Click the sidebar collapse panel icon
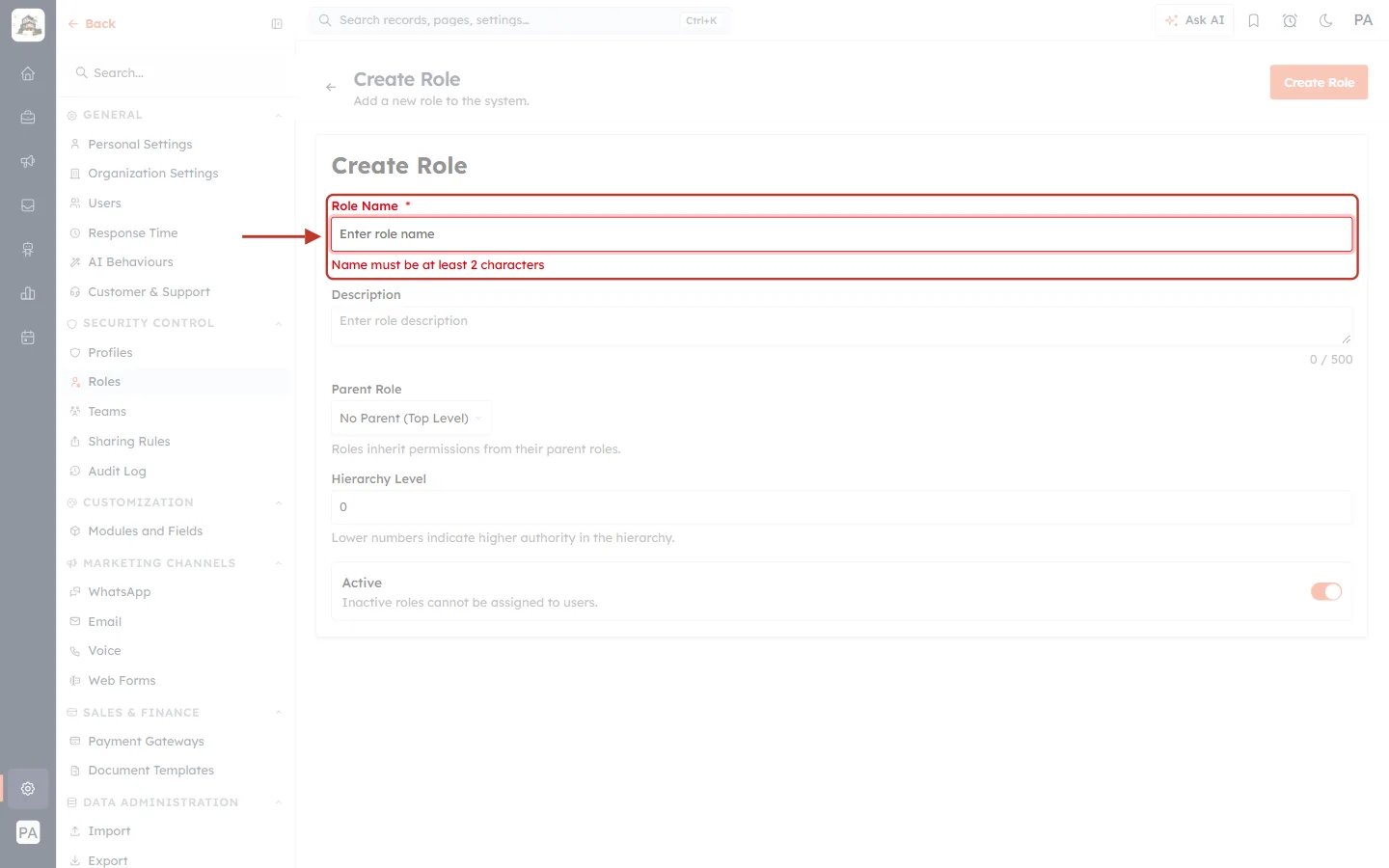This screenshot has width=1389, height=868. [277, 24]
